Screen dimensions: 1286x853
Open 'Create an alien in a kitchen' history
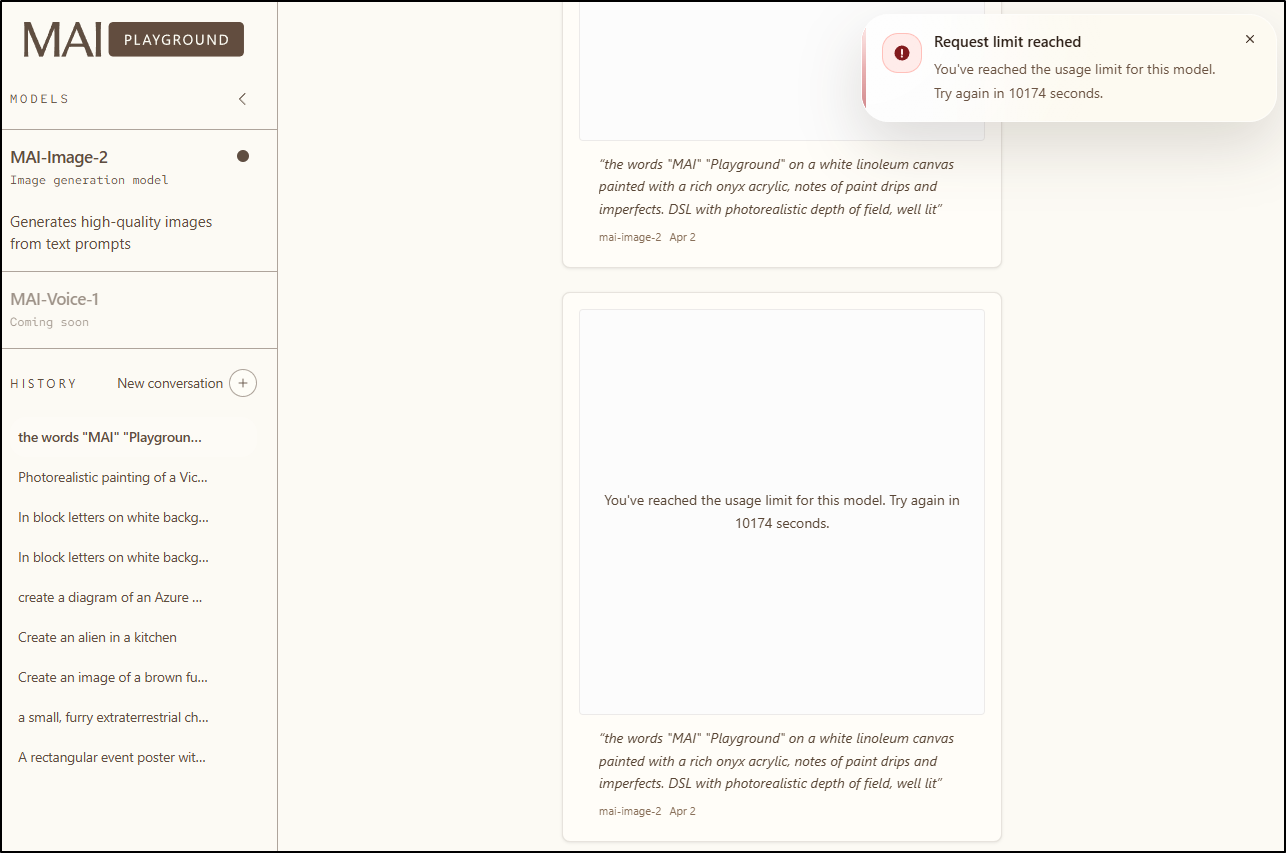click(97, 637)
